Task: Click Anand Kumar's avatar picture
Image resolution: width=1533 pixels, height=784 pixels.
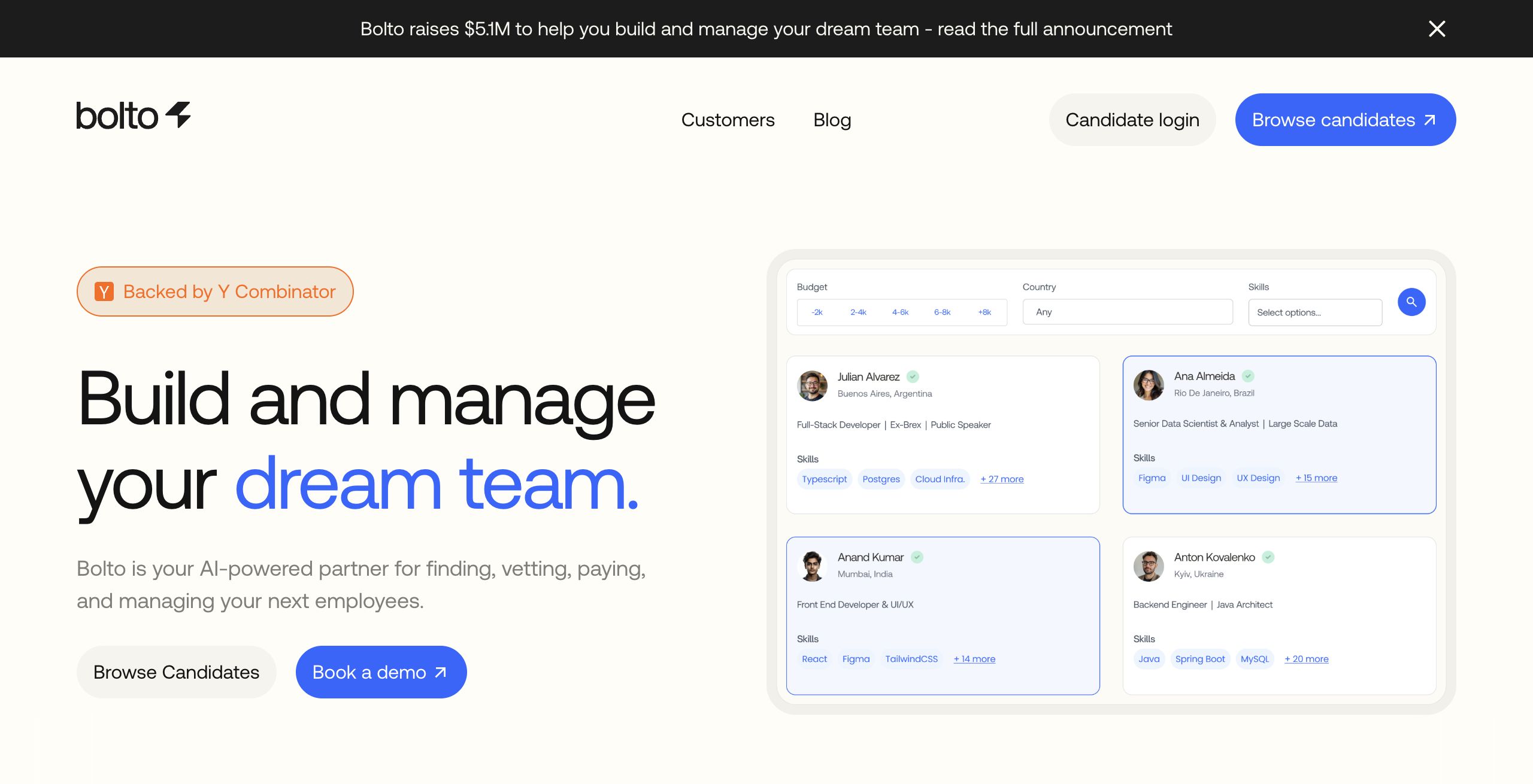Action: (x=812, y=566)
